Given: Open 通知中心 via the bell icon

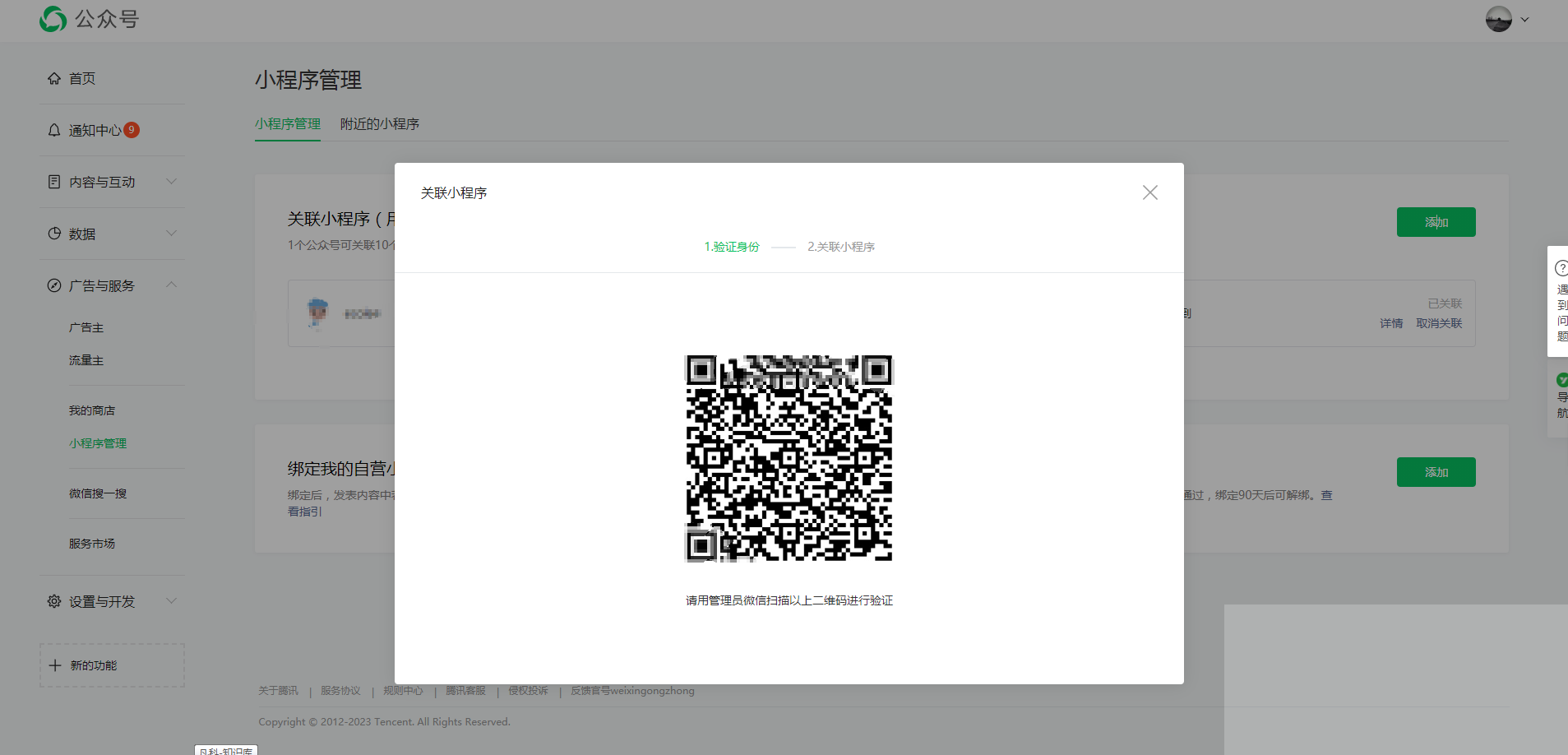Looking at the screenshot, I should click(54, 130).
